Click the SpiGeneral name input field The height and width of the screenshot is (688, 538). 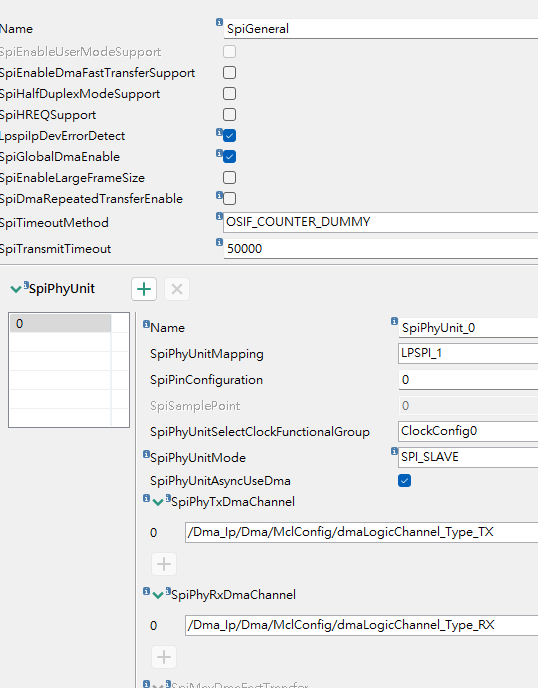381,29
